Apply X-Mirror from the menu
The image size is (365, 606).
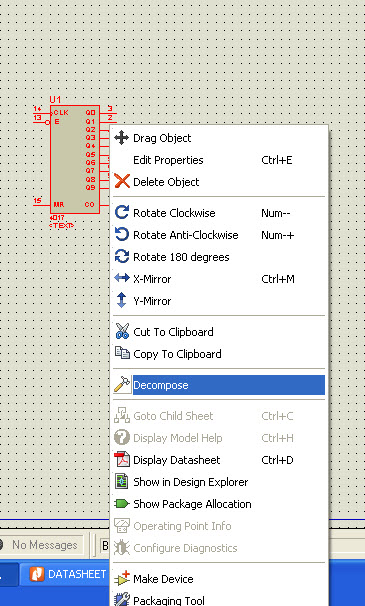click(x=219, y=279)
